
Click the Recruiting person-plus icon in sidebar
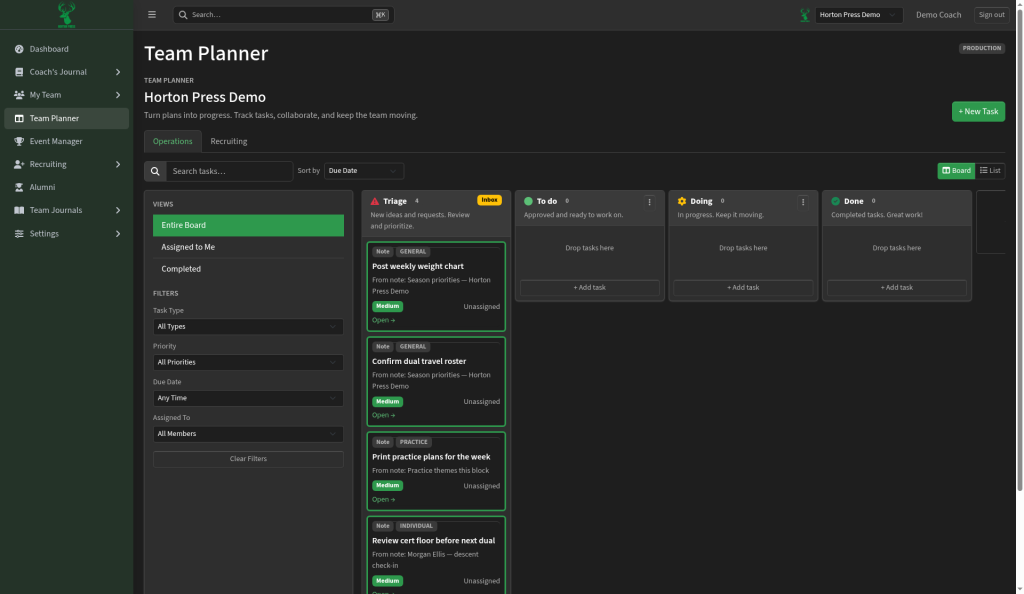click(x=19, y=164)
